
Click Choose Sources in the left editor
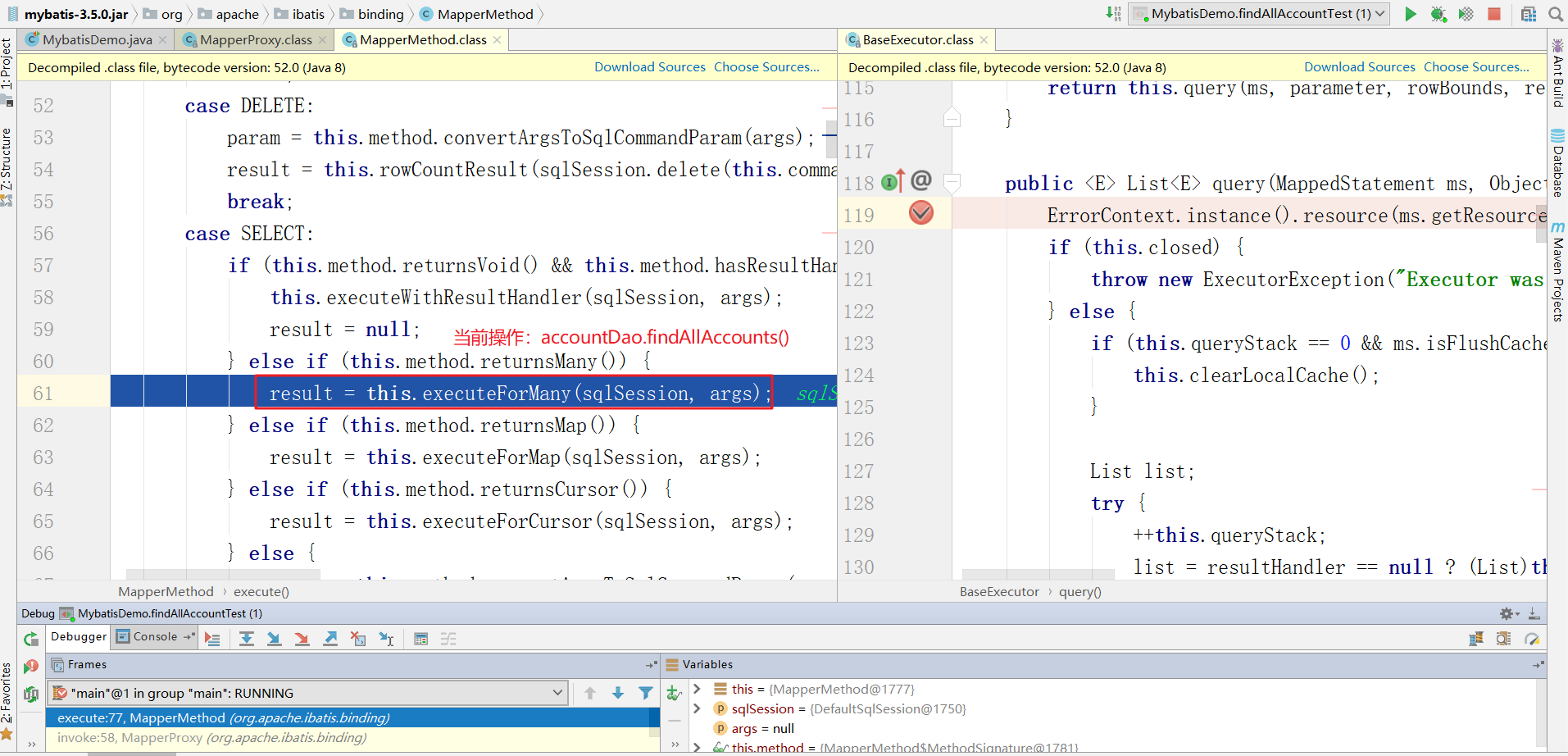pyautogui.click(x=766, y=67)
